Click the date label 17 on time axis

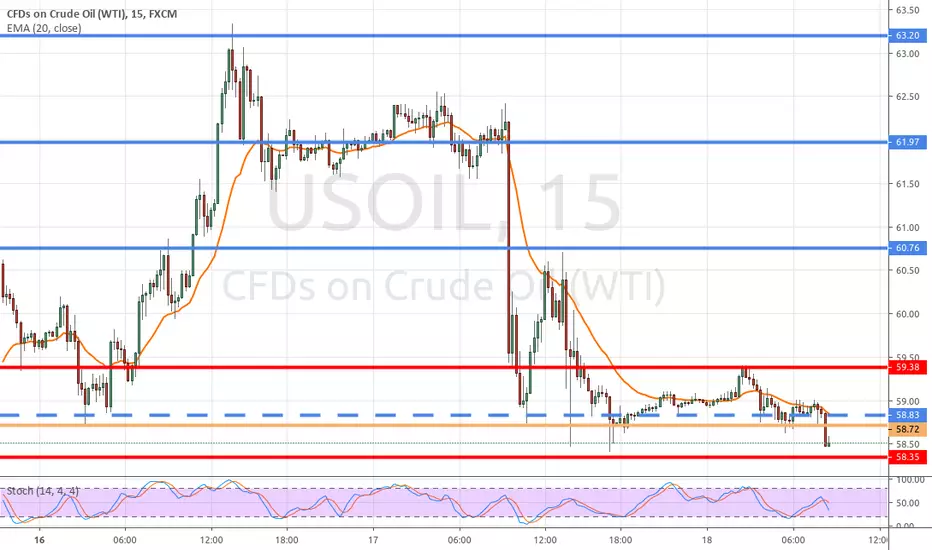(x=373, y=540)
